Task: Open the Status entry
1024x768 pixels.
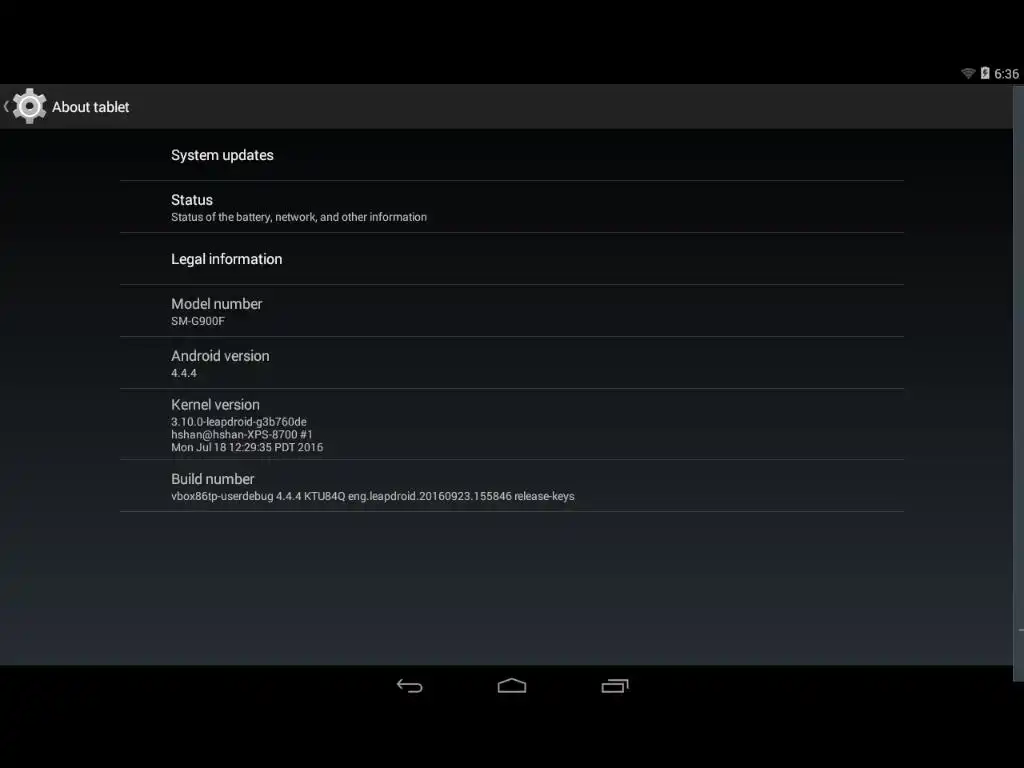Action: coord(512,207)
